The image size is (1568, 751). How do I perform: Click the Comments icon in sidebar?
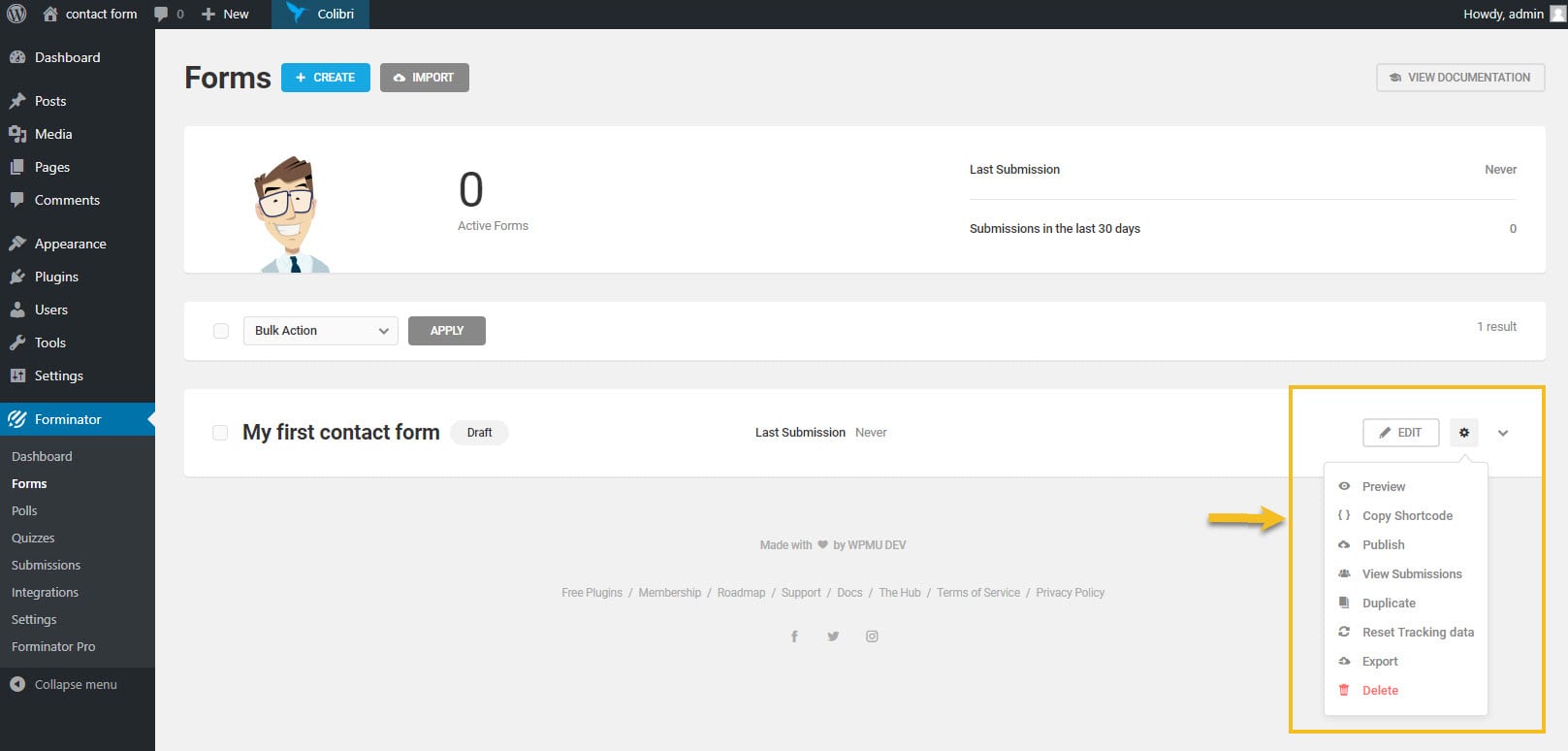point(17,200)
